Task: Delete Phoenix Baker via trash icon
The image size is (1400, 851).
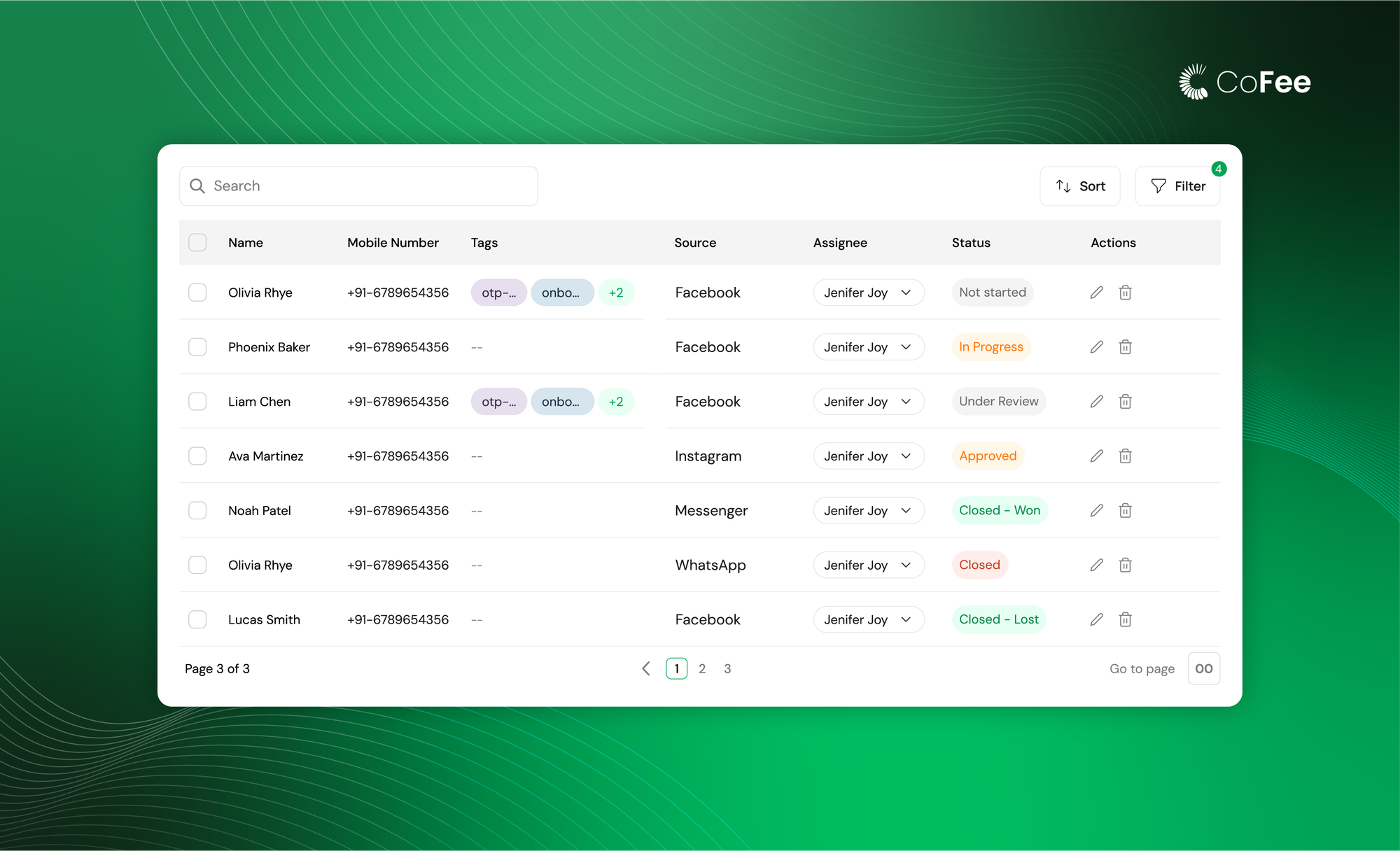Action: (1125, 346)
